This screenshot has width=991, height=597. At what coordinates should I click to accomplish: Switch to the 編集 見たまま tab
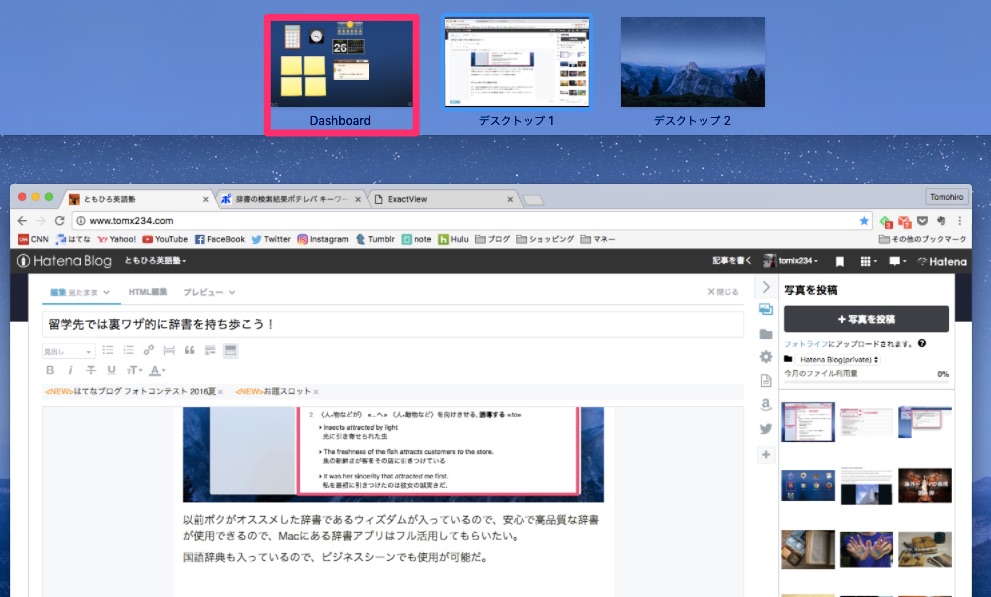[x=80, y=292]
